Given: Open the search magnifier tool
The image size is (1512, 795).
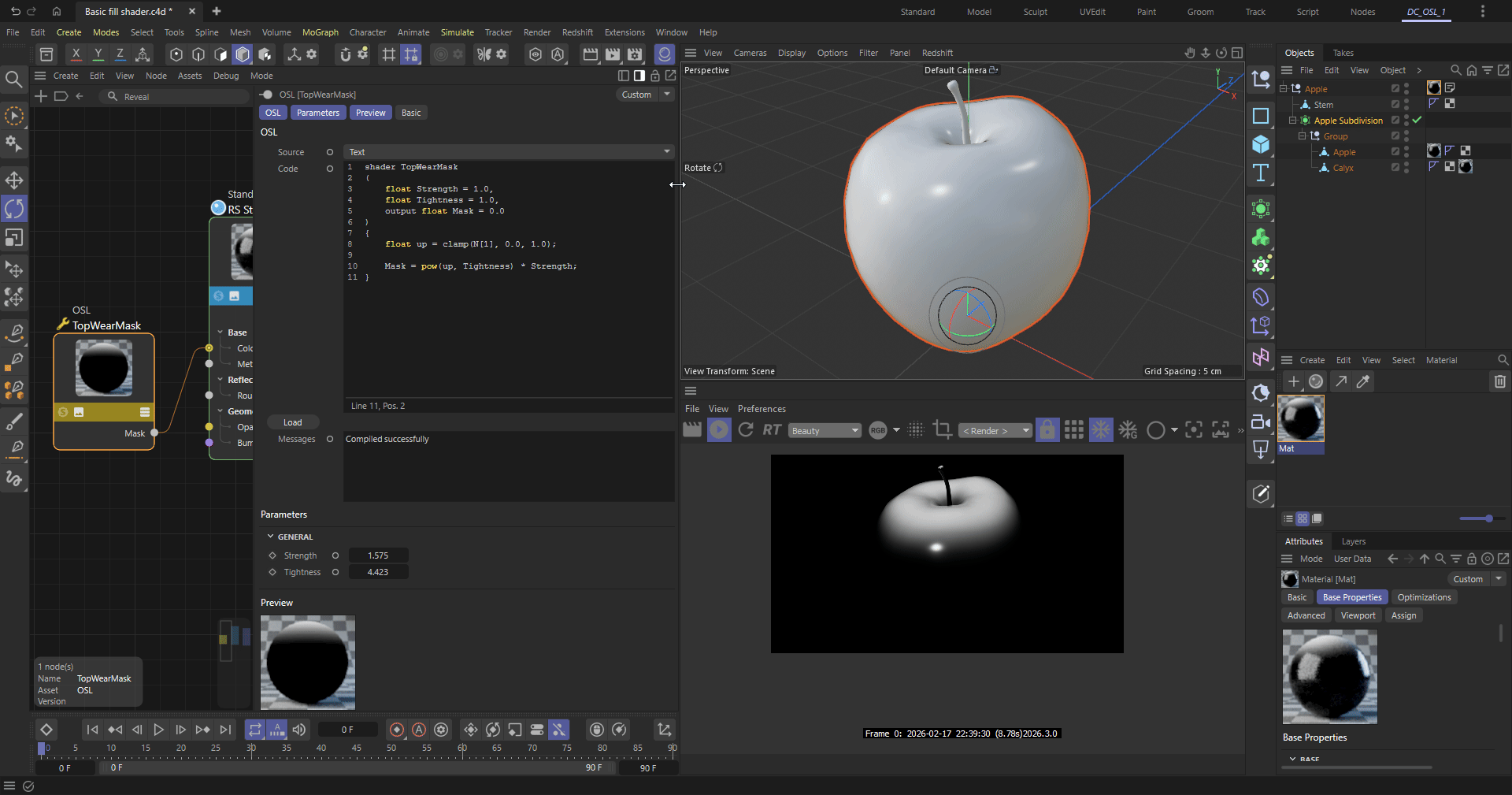Looking at the screenshot, I should [x=13, y=79].
